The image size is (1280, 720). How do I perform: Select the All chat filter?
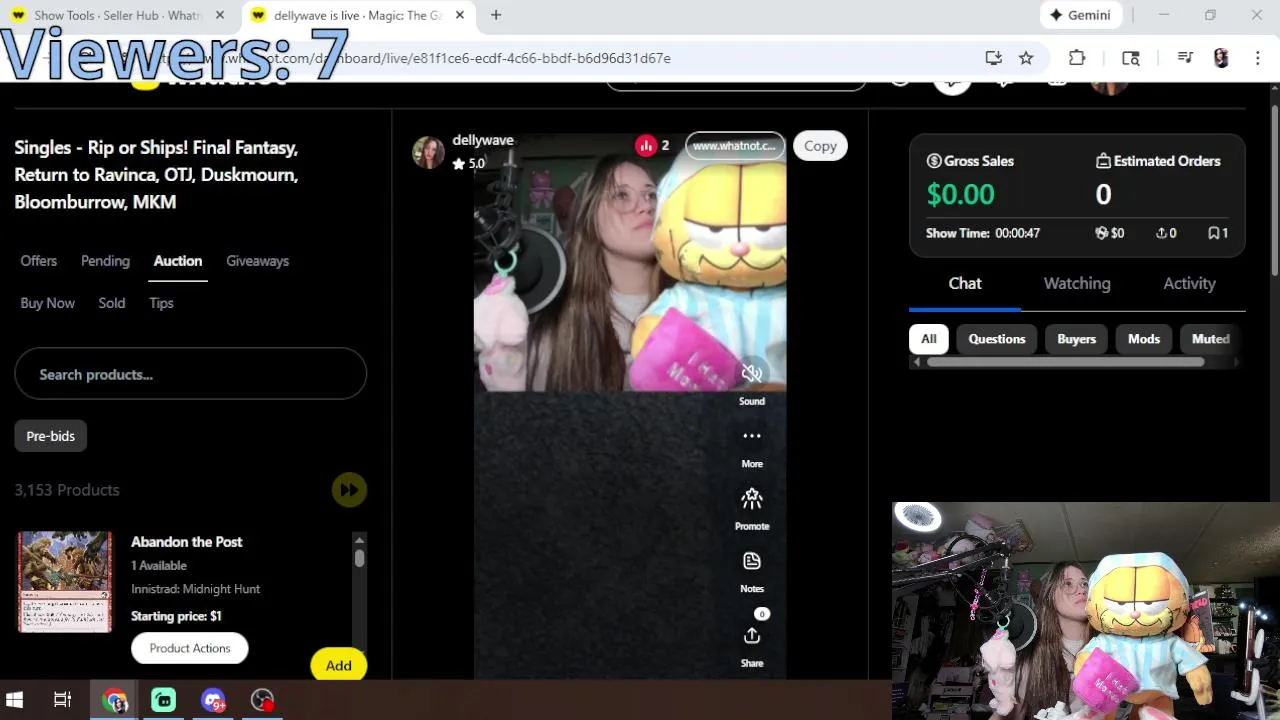tap(929, 339)
